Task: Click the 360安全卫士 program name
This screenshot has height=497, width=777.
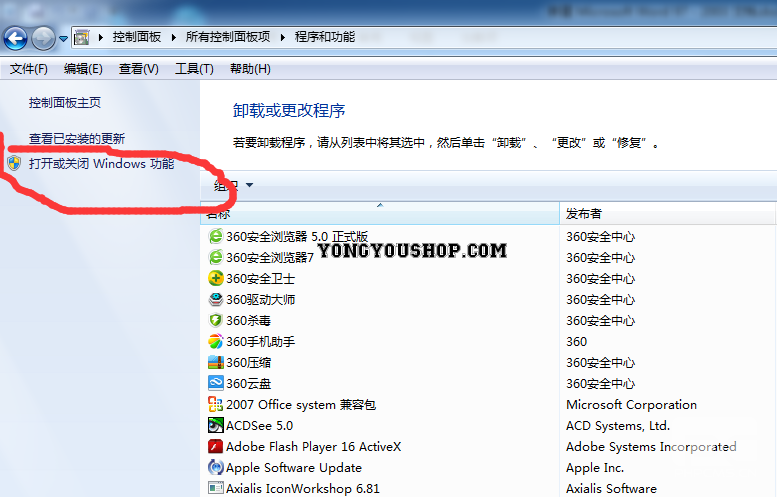Action: coord(261,278)
